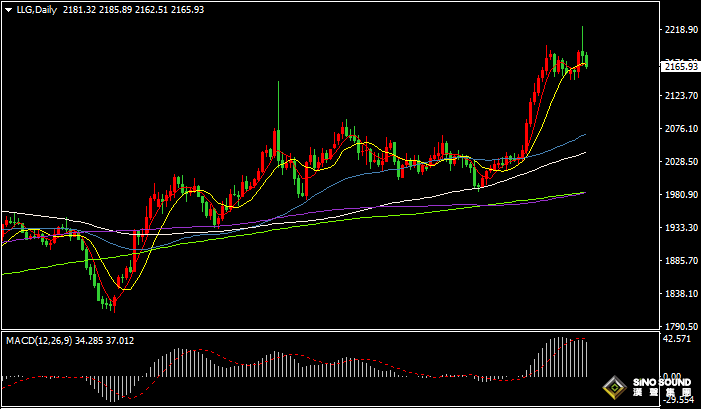The height and width of the screenshot is (409, 701).
Task: Select the 42.571 value on MACD scale
Action: [x=678, y=339]
